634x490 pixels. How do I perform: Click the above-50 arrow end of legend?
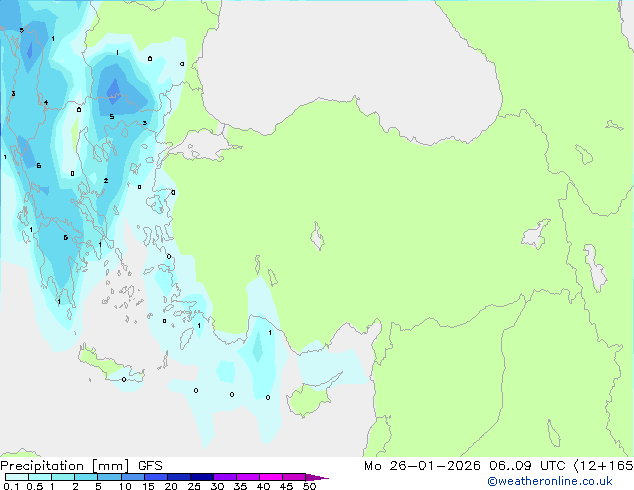[317, 477]
